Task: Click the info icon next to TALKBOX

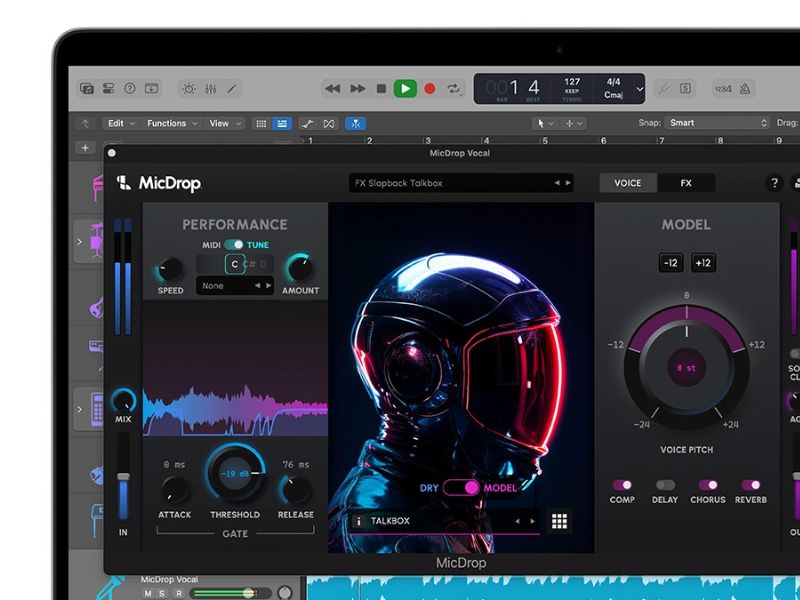Action: 359,521
